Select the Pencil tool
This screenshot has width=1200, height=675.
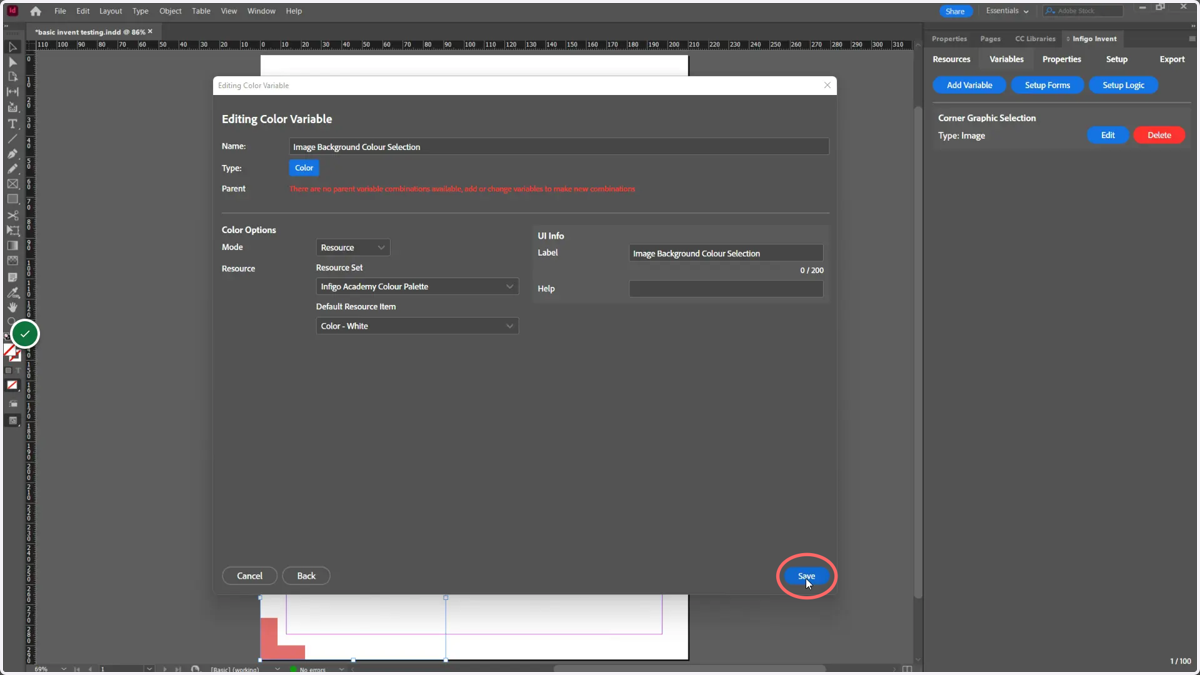(13, 169)
